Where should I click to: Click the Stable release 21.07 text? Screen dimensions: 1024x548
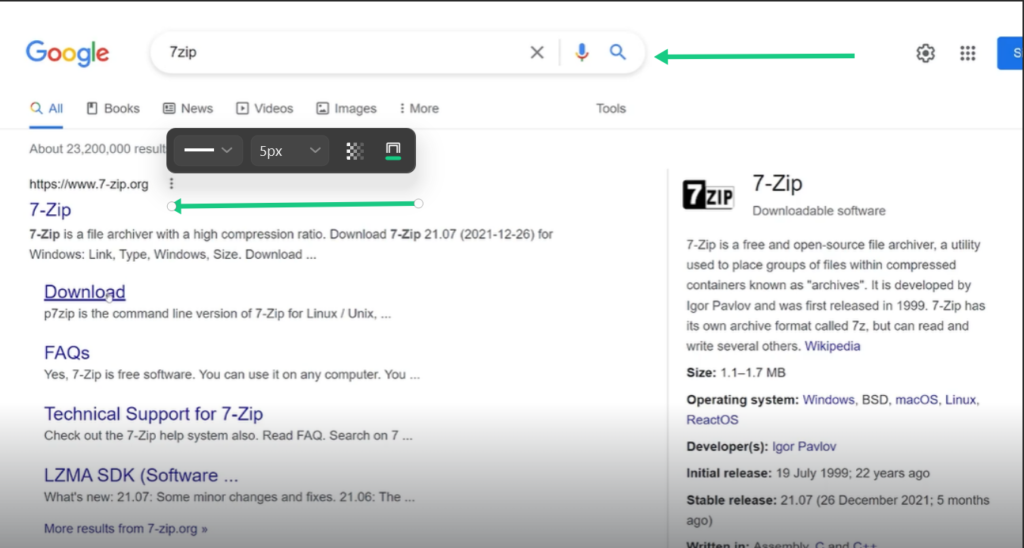pyautogui.click(x=838, y=510)
